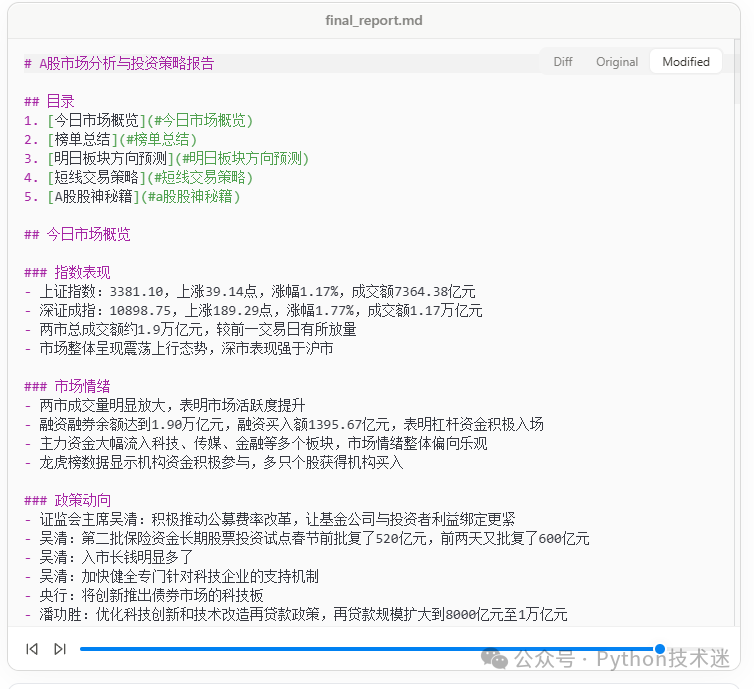
Task: Click the '## 今日市场概览' section heading
Action: tap(77, 234)
